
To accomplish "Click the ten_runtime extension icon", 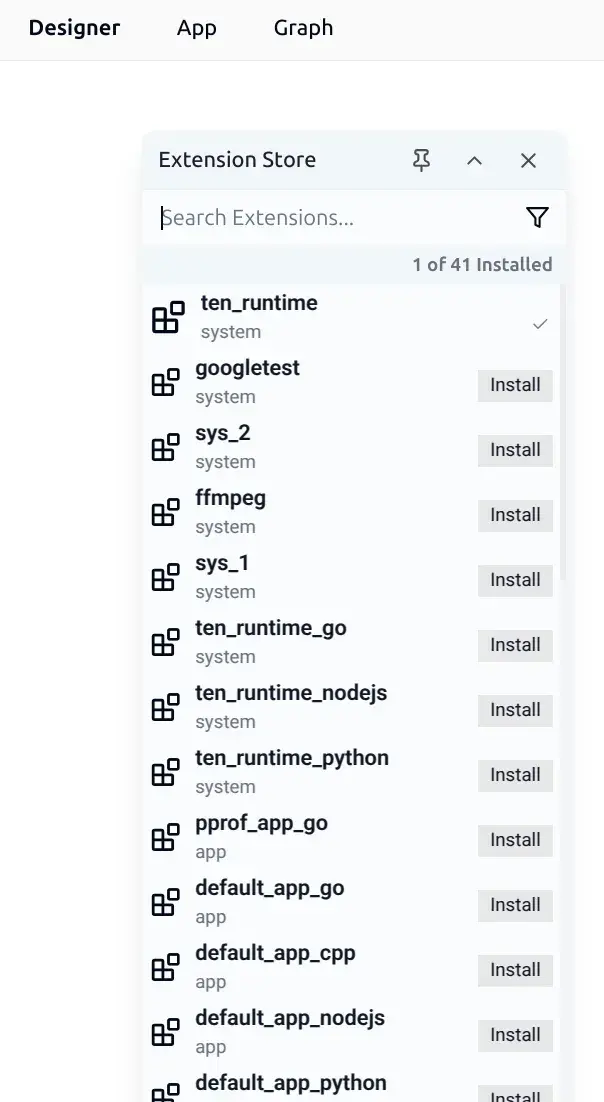I will click(166, 316).
